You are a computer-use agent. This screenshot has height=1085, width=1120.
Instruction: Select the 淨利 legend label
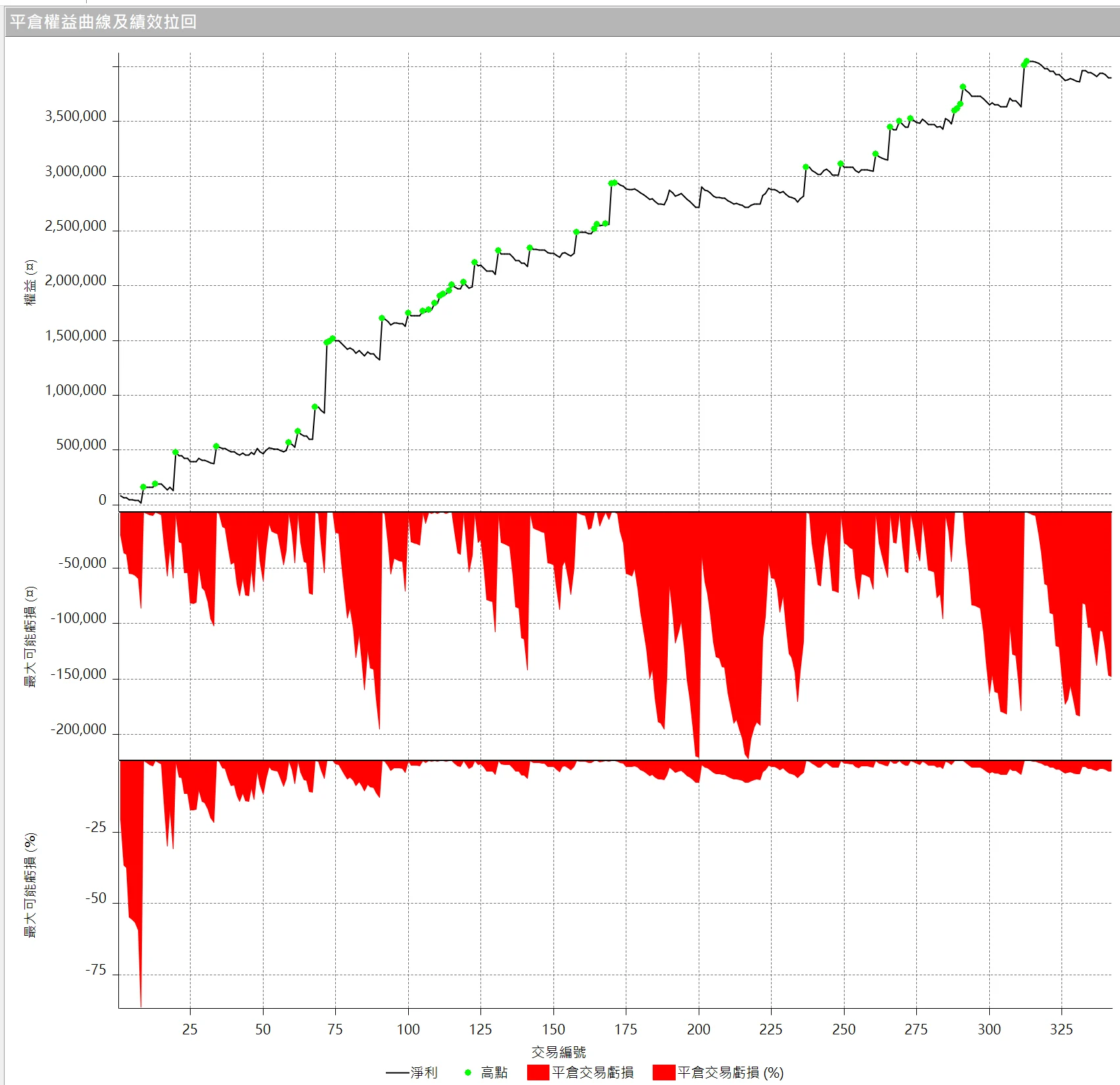click(x=424, y=1073)
